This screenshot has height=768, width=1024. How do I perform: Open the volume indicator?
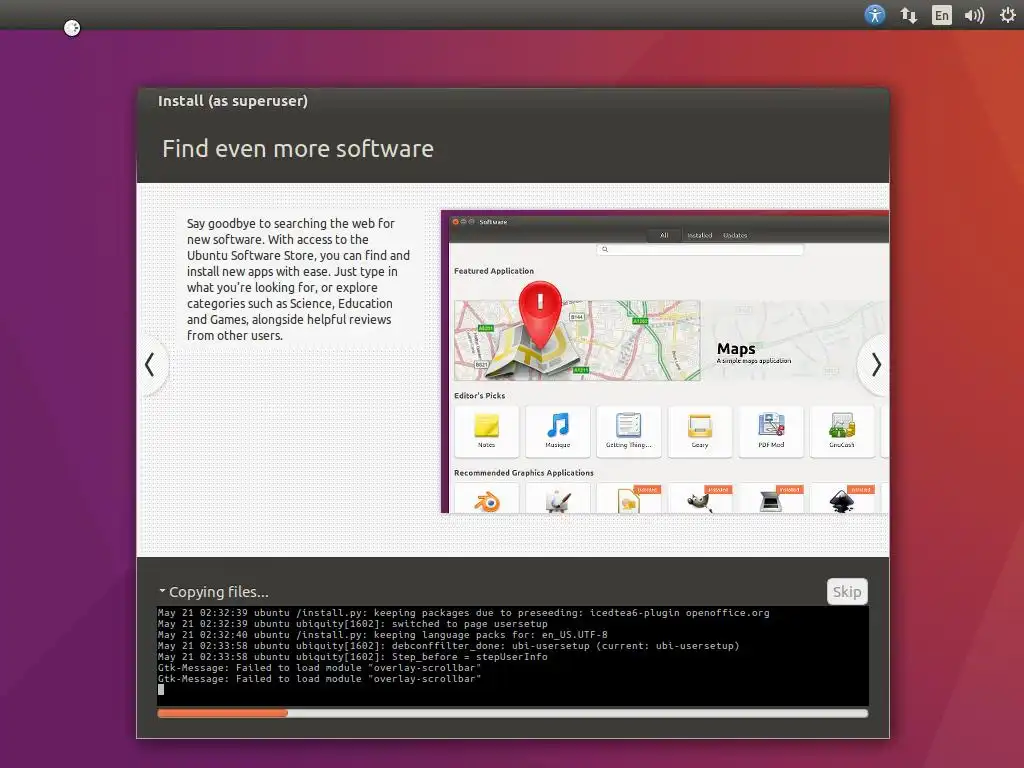(x=974, y=15)
